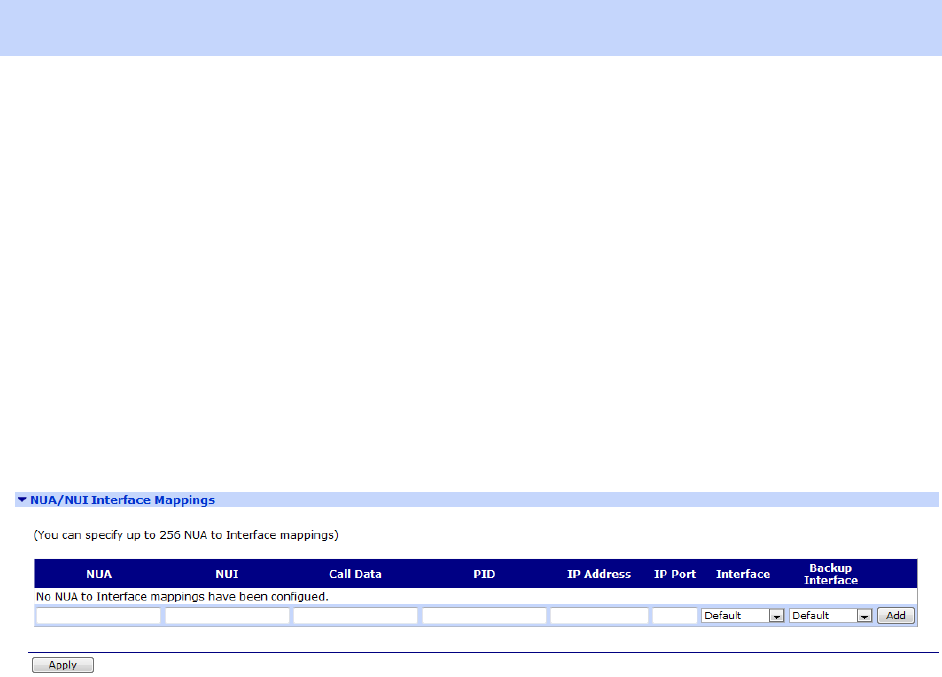The image size is (942, 677).
Task: Click the NUI input field
Action: tap(227, 616)
